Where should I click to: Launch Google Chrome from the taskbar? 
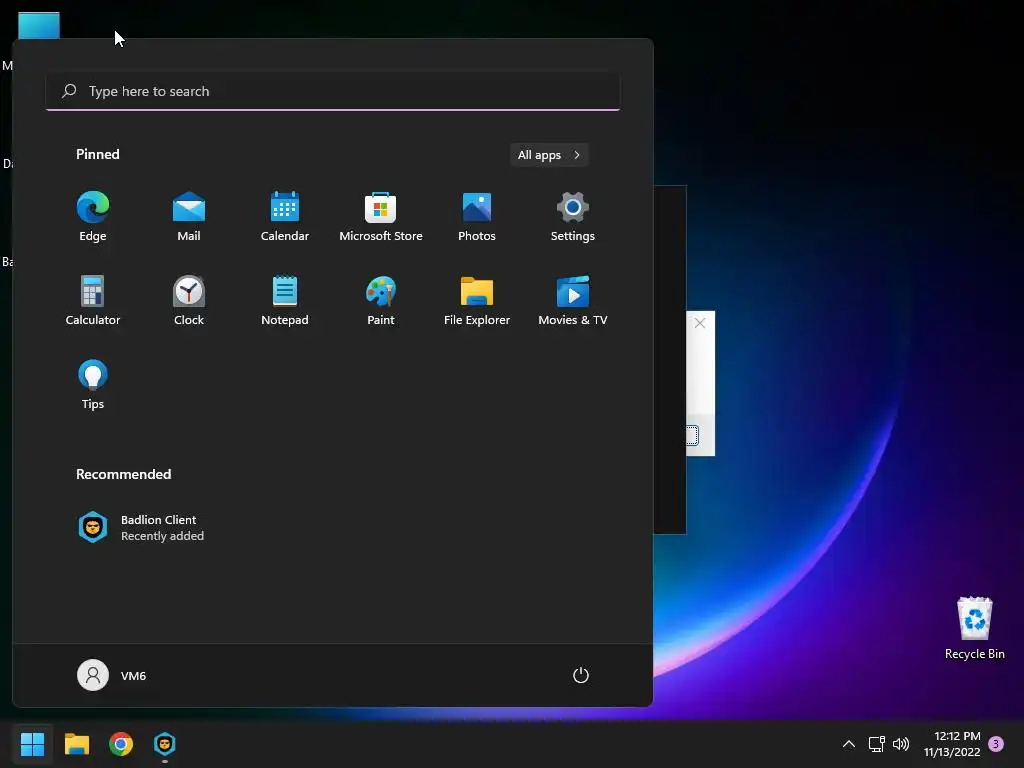click(121, 744)
